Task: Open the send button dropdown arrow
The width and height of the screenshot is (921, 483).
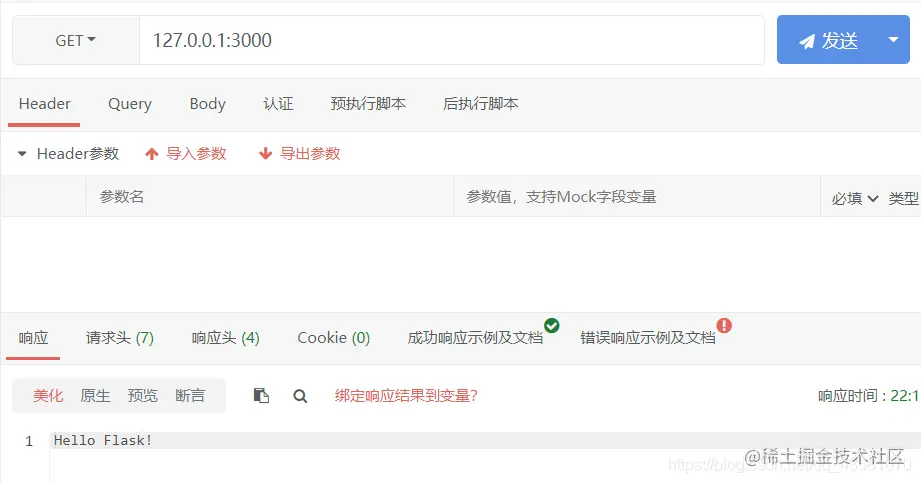Action: click(x=893, y=40)
